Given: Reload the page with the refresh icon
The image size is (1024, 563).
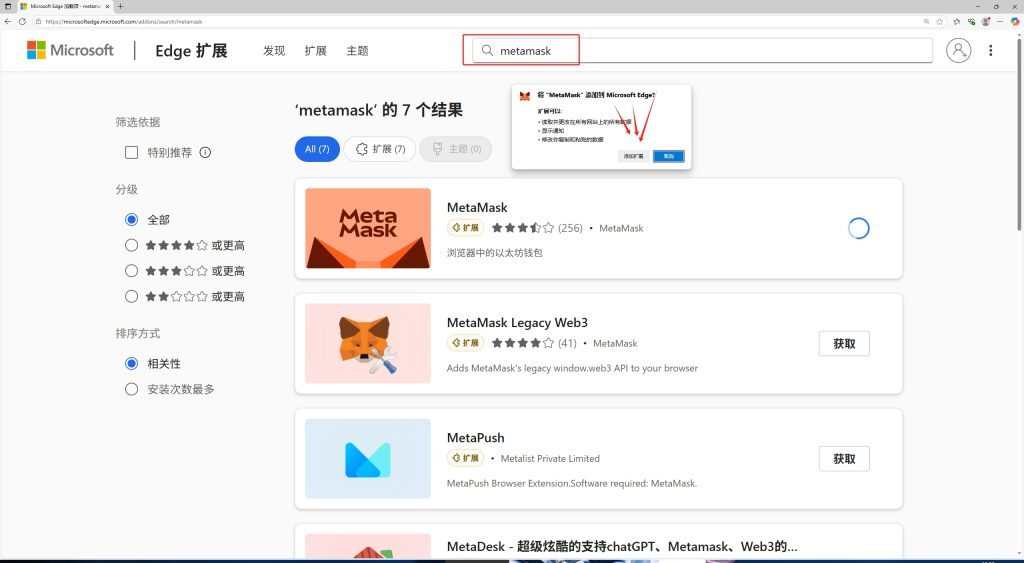Looking at the screenshot, I should click(22, 22).
